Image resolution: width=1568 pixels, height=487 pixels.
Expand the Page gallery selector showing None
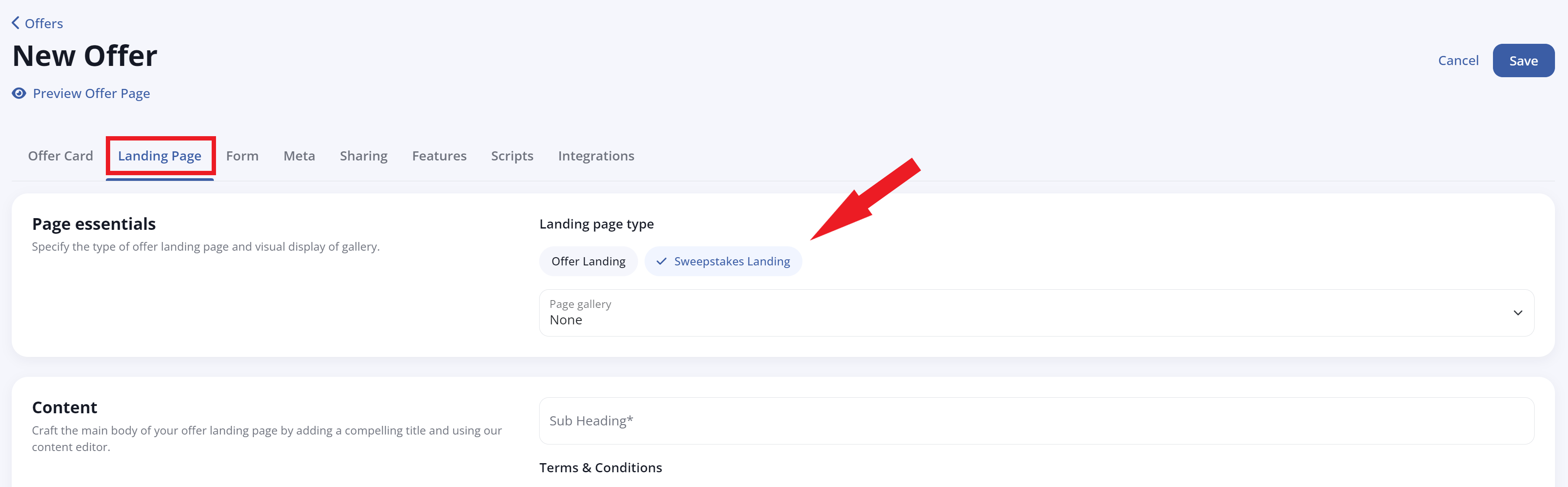pos(1035,312)
